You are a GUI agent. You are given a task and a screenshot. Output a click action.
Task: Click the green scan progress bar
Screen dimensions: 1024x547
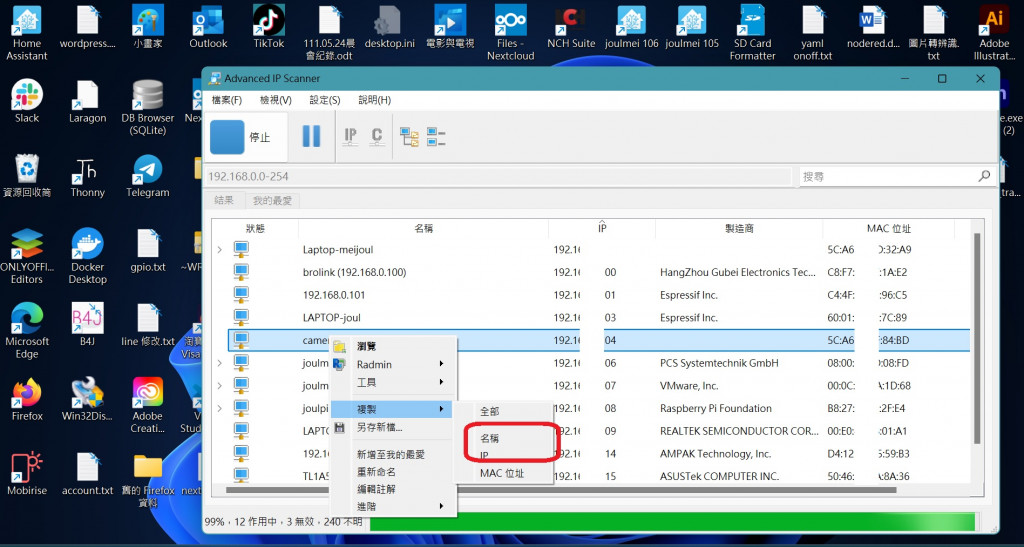coord(673,522)
